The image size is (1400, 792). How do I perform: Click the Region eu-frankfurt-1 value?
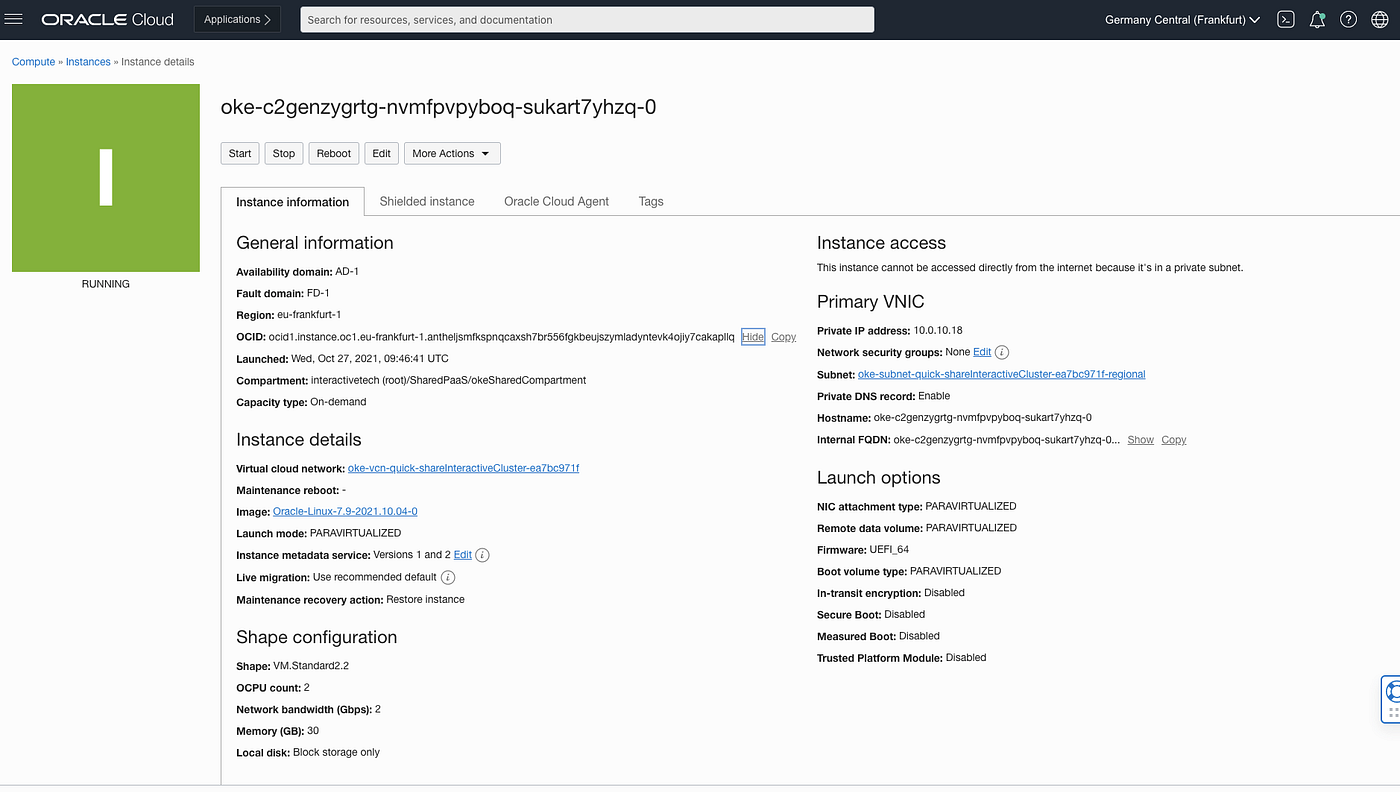[309, 315]
